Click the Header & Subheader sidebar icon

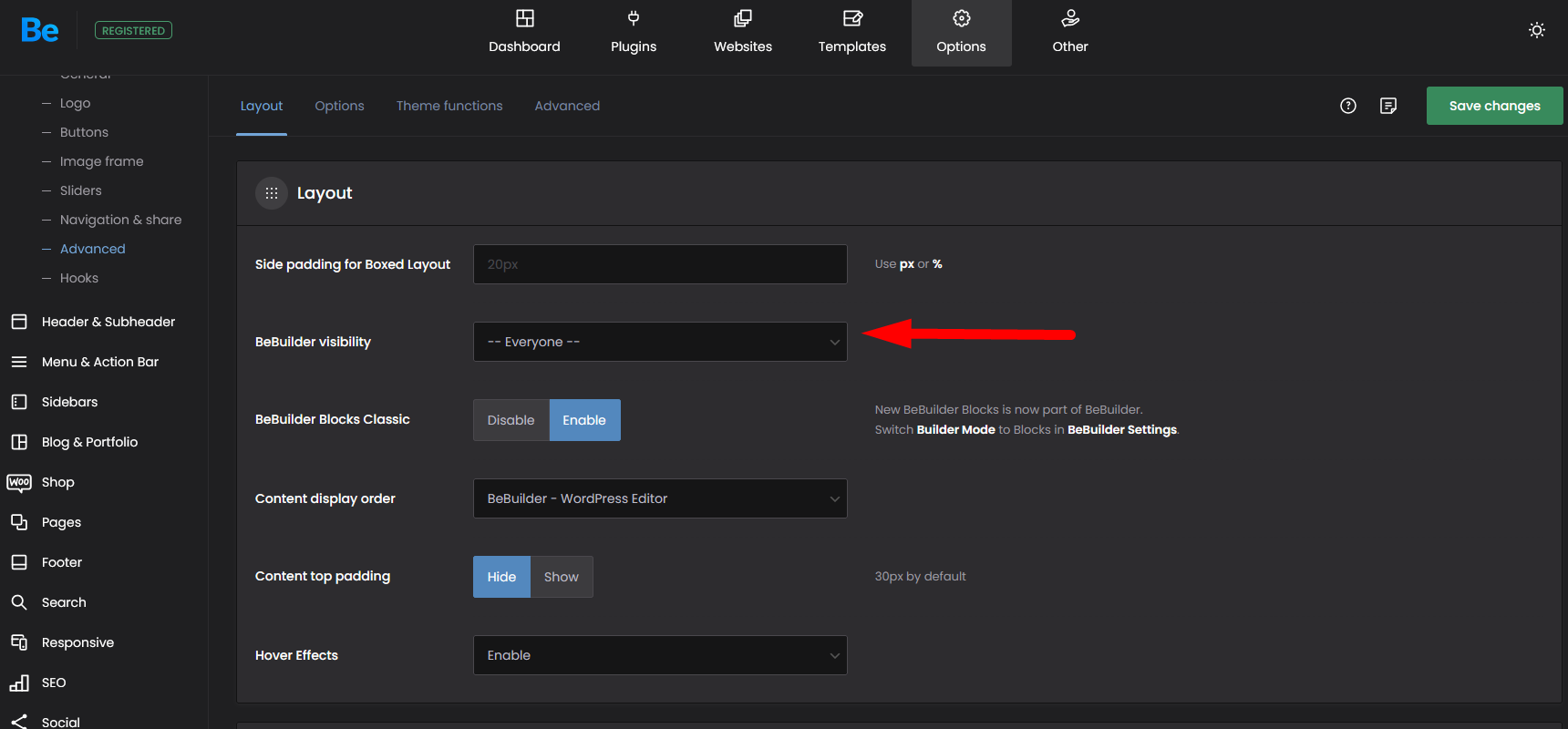click(x=19, y=322)
